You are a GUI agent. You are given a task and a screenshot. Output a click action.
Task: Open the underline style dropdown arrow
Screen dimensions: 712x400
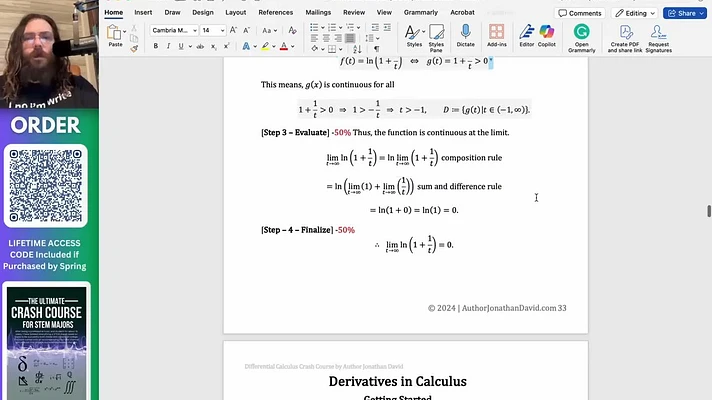pos(190,46)
